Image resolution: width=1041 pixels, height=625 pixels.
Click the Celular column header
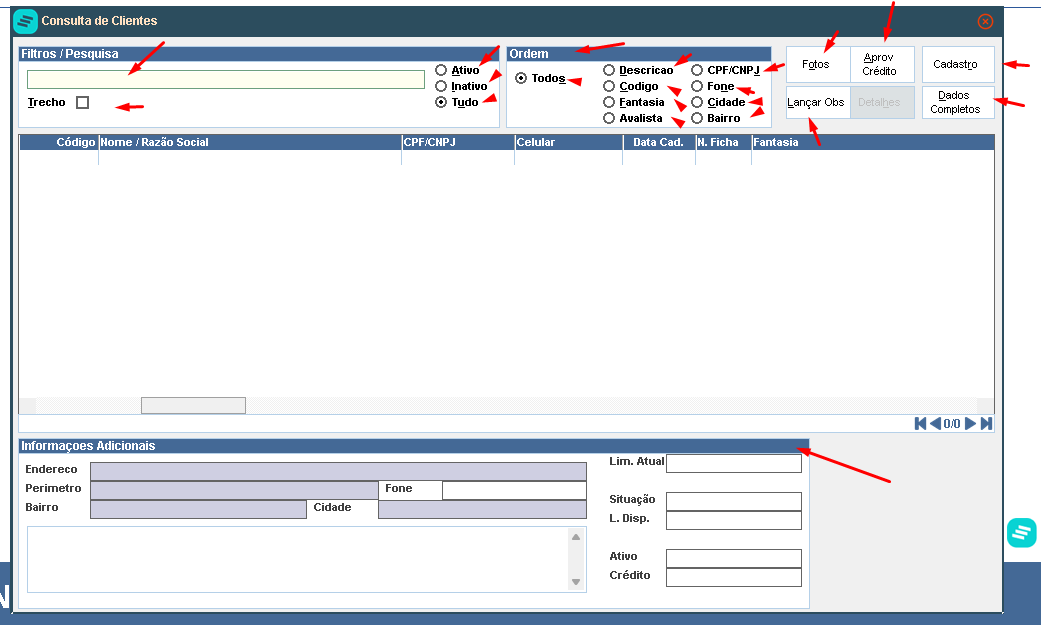569,142
